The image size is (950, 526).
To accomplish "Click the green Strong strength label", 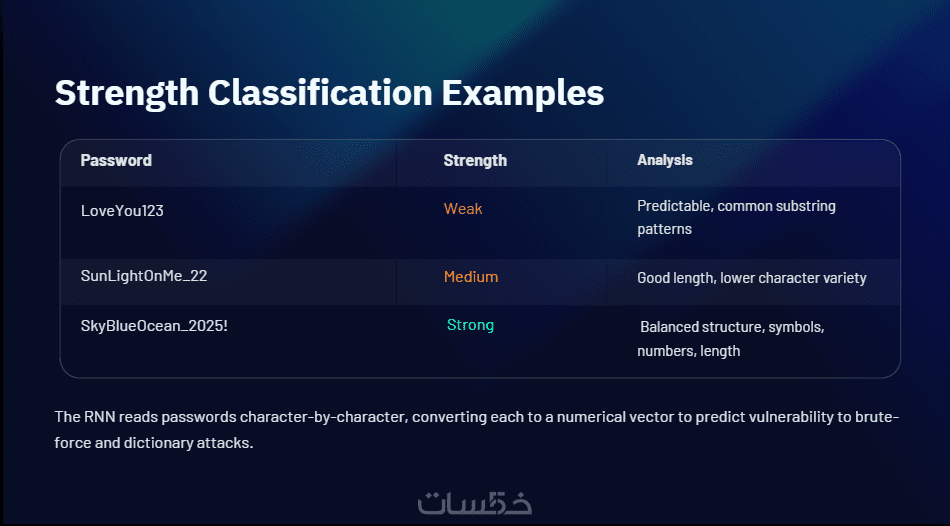I will [x=470, y=325].
